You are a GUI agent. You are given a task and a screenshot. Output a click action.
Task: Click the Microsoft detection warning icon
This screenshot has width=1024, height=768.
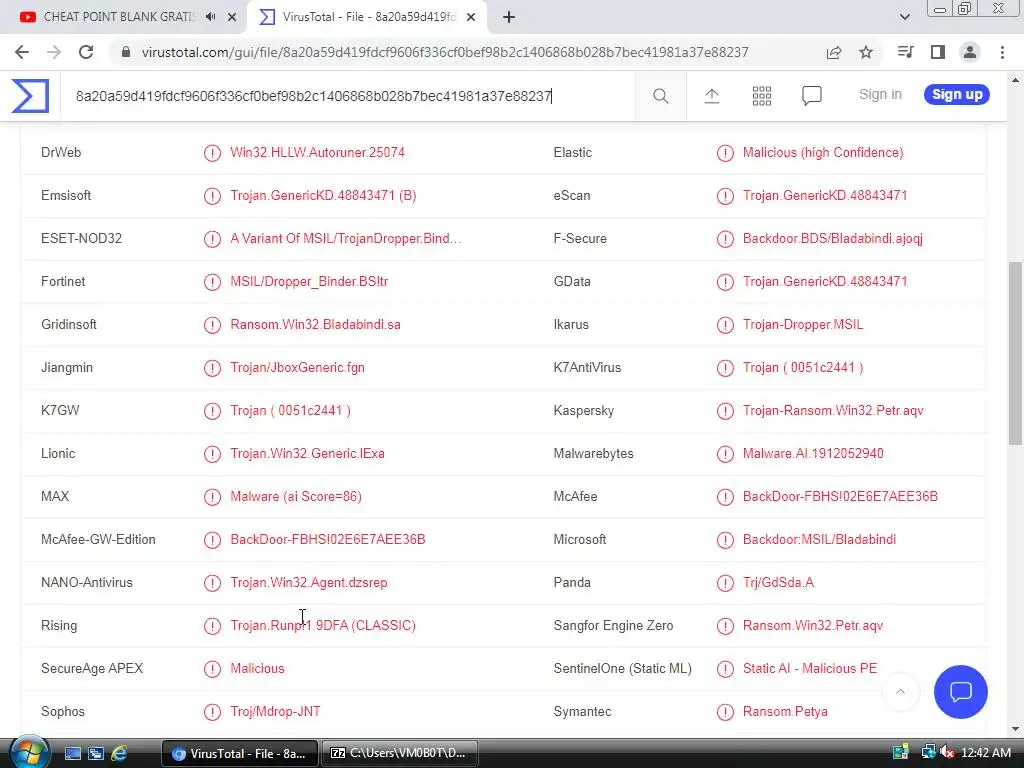click(725, 540)
